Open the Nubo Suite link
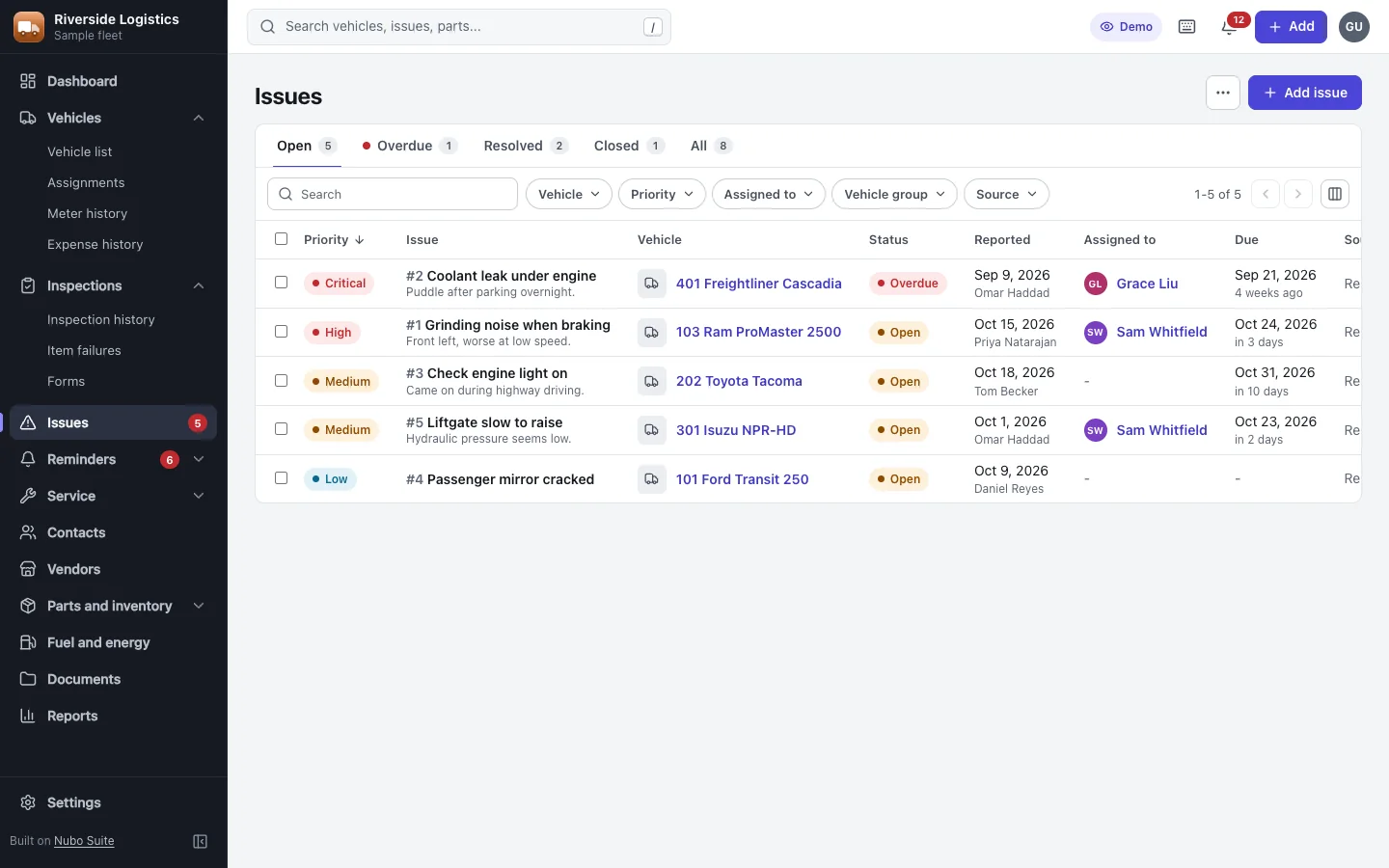 point(84,841)
